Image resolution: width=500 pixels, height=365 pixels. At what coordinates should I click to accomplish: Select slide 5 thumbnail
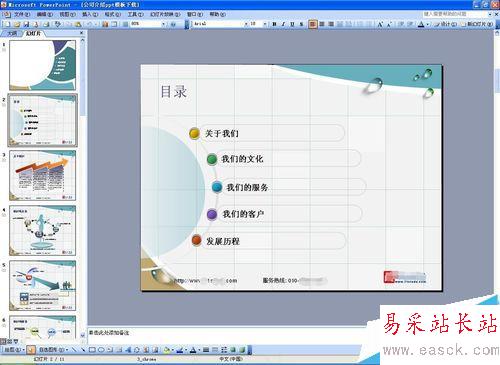click(42, 286)
